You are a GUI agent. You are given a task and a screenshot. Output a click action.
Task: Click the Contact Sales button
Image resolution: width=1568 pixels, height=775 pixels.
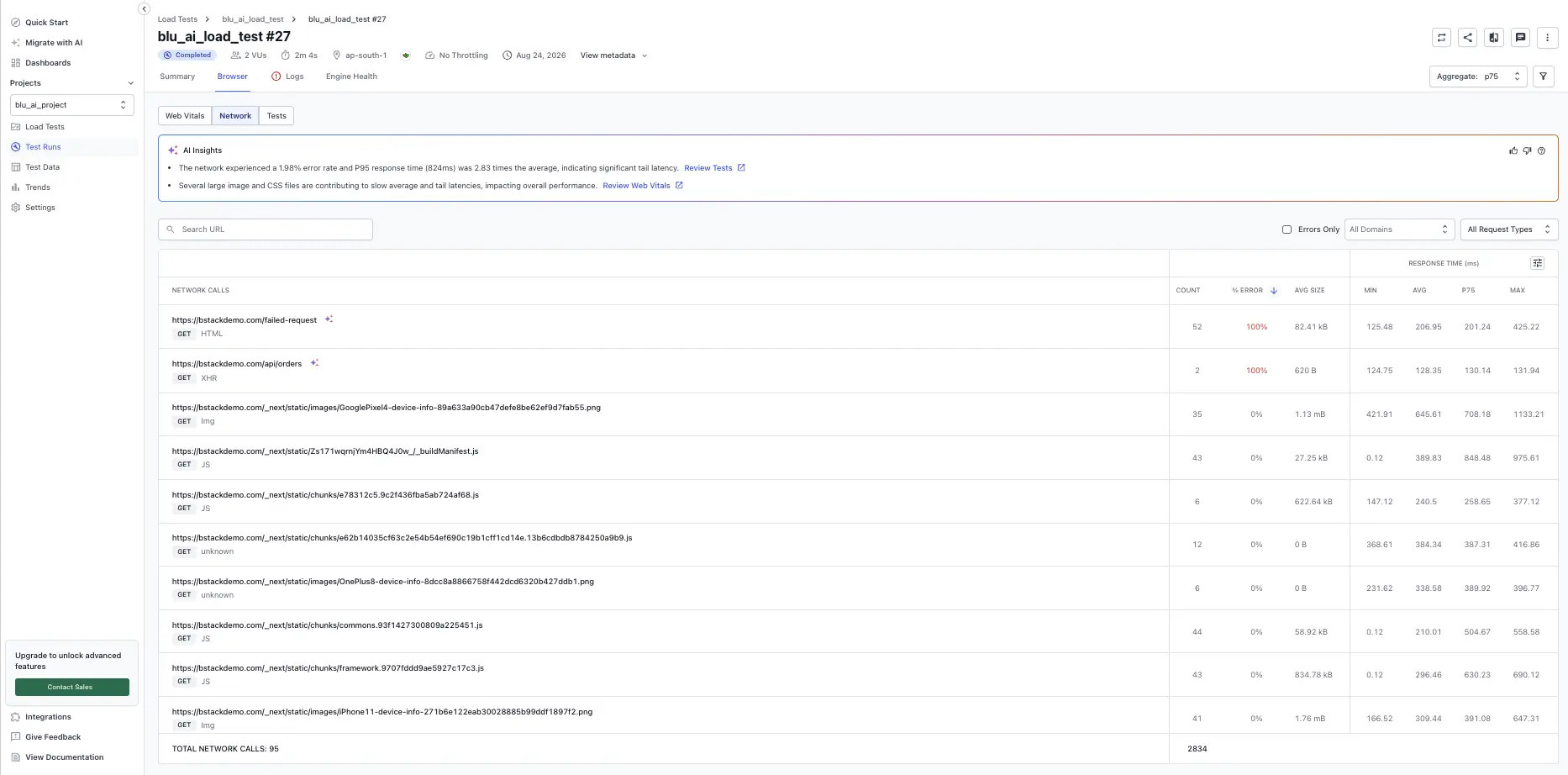[72, 687]
